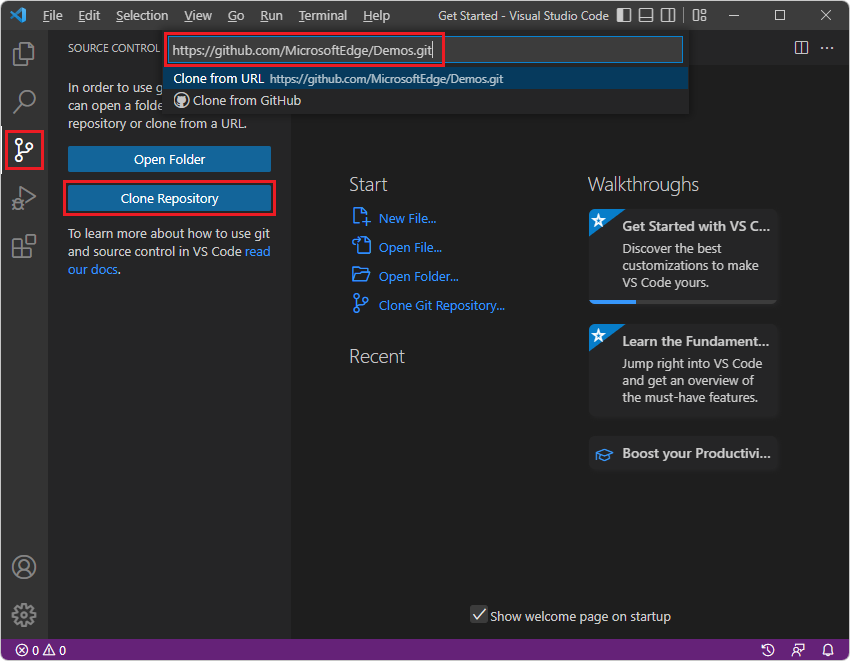Open the read our docs link
Screen dimensions: 850x661
[93, 269]
